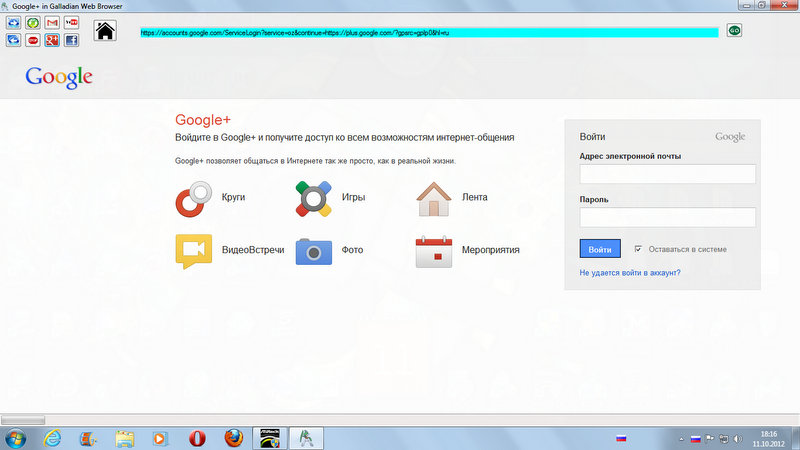
Task: Click the Игры label text
Action: 353,197
